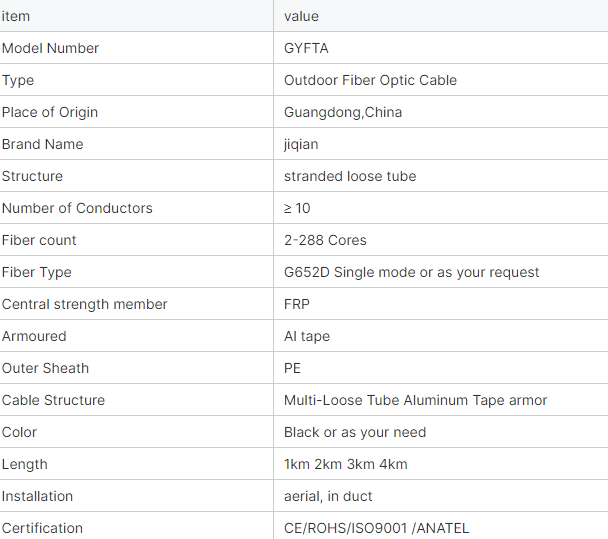Click the '1km 2km 3km 4km' length value
This screenshot has width=608, height=539.
pyautogui.click(x=345, y=464)
